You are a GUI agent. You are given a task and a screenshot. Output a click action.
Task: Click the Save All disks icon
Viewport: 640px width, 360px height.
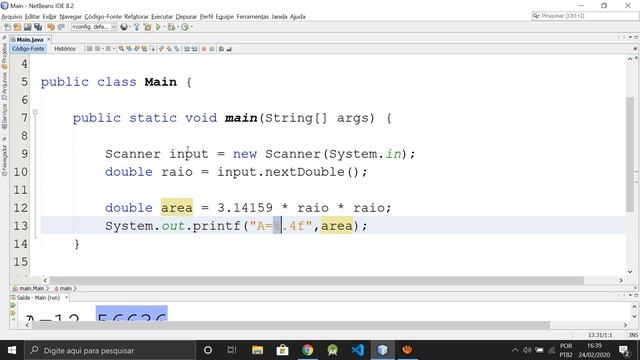pos(38,27)
